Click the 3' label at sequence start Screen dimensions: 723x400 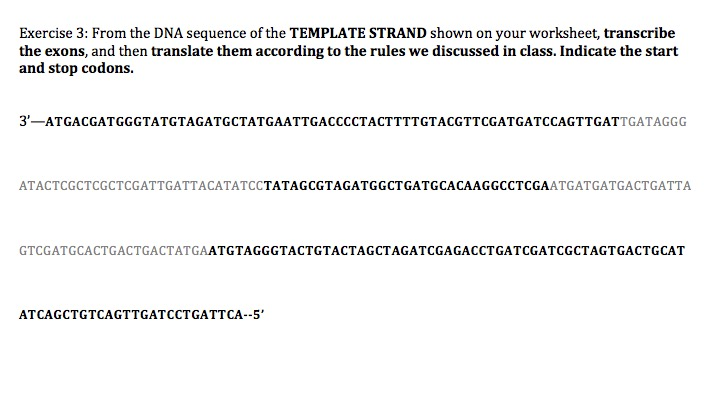tap(25, 121)
